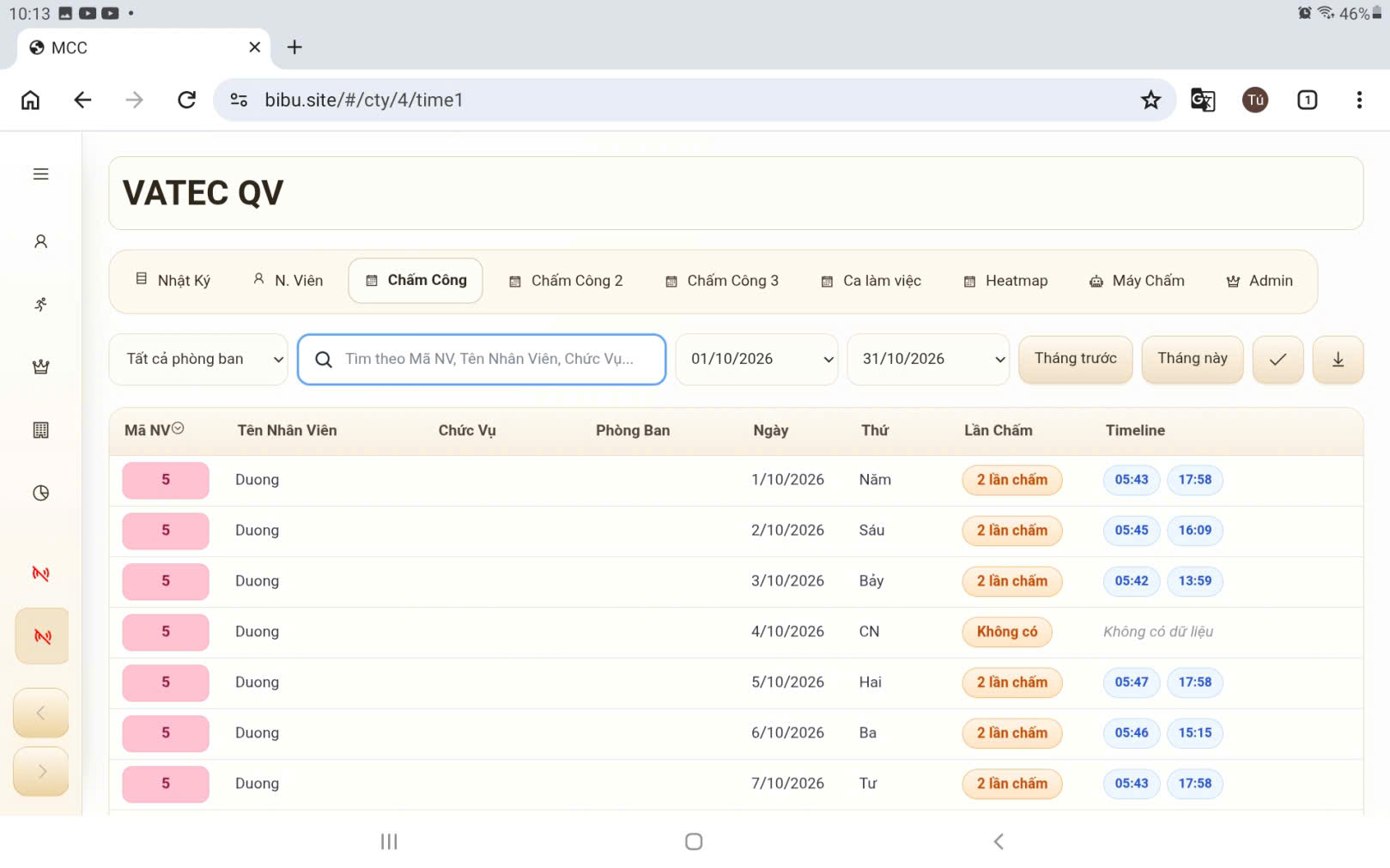Click the checkmark confirm button
The width and height of the screenshot is (1390, 868).
pyautogui.click(x=1278, y=360)
